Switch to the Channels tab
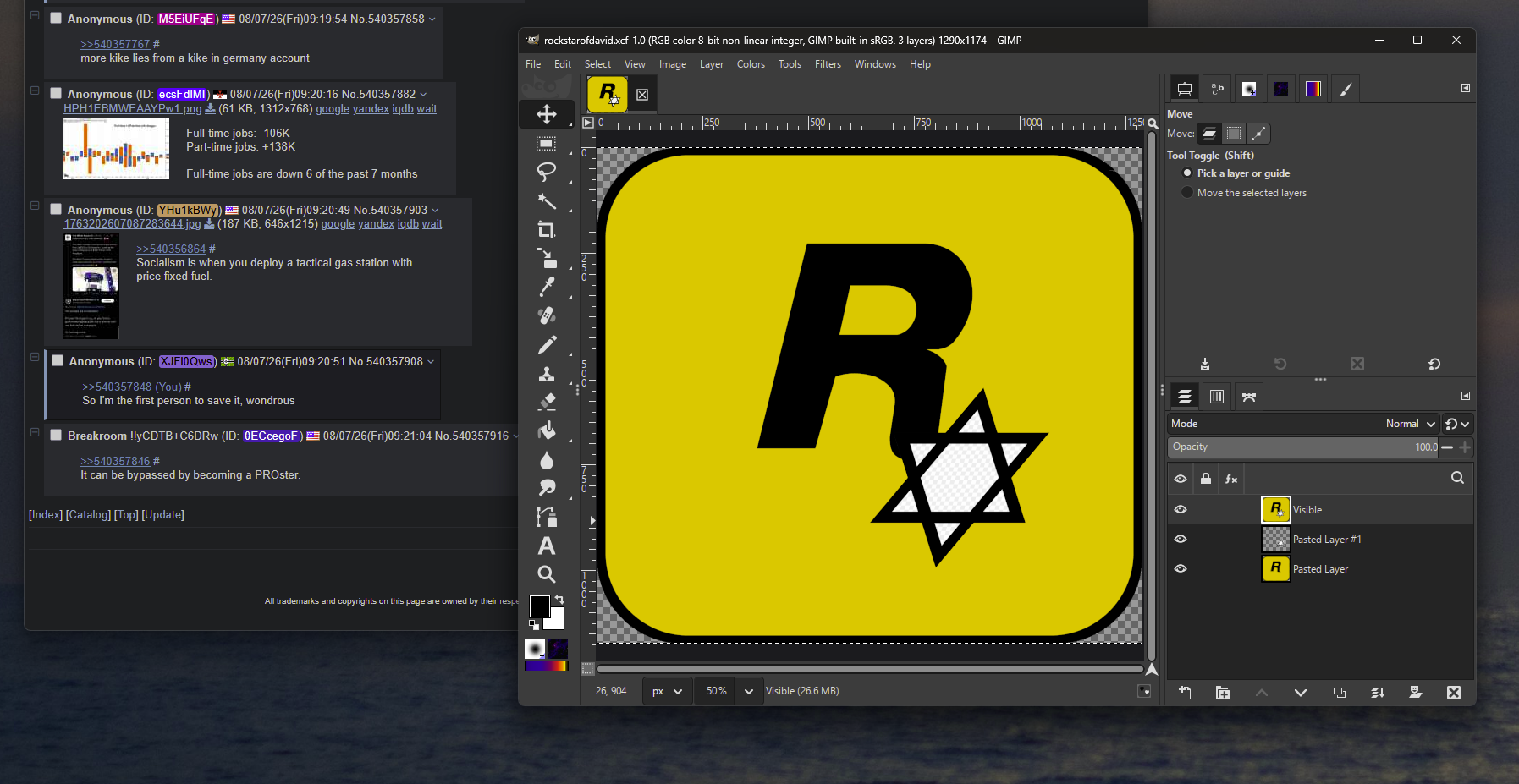 (1217, 397)
